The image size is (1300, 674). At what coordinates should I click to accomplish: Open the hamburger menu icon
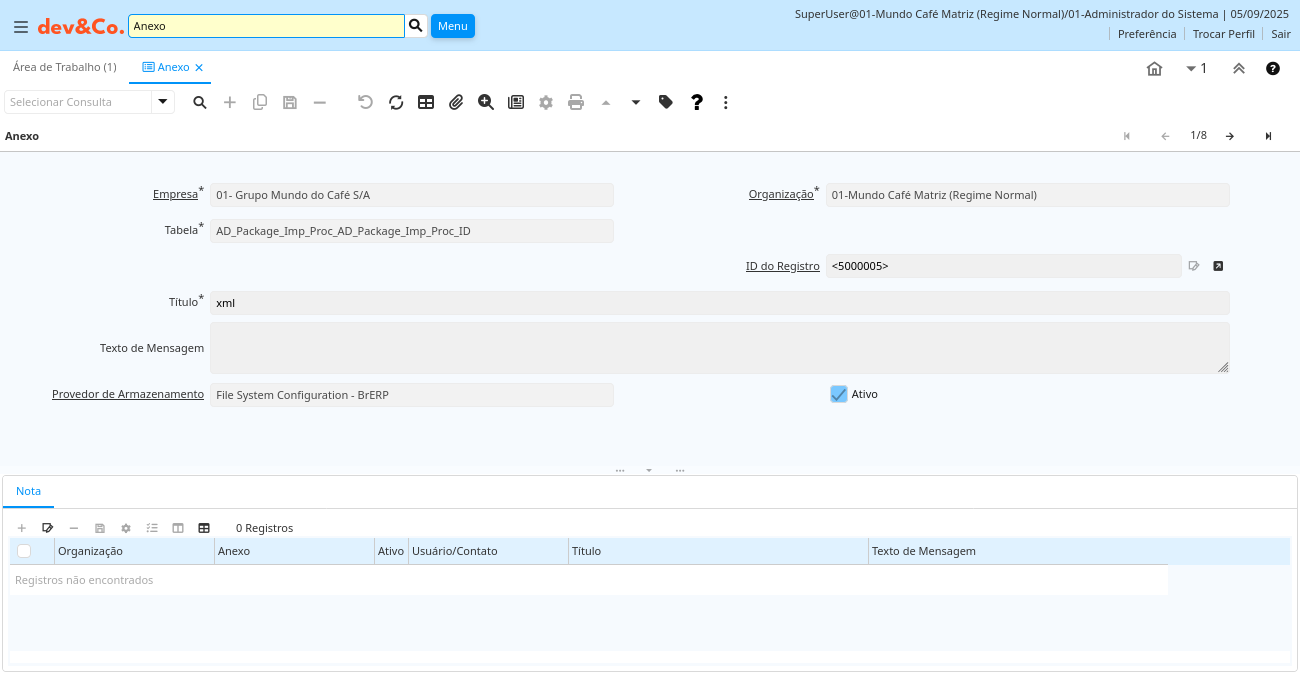point(20,27)
